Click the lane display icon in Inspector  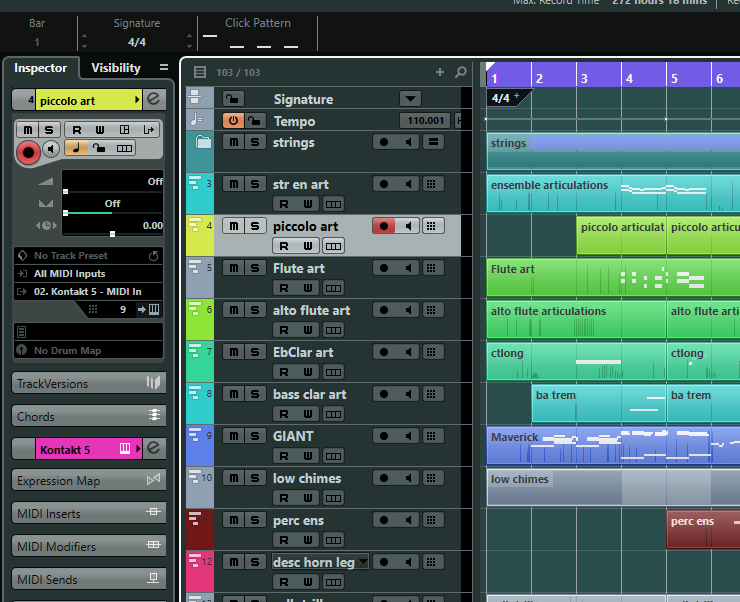coord(124,148)
